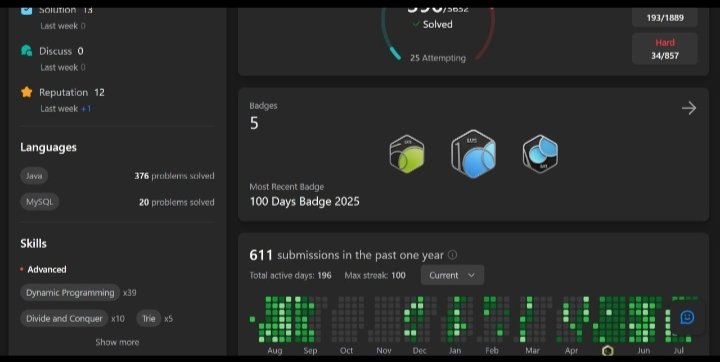Click the Solved progress ring center
The height and width of the screenshot is (362, 720).
(438, 24)
